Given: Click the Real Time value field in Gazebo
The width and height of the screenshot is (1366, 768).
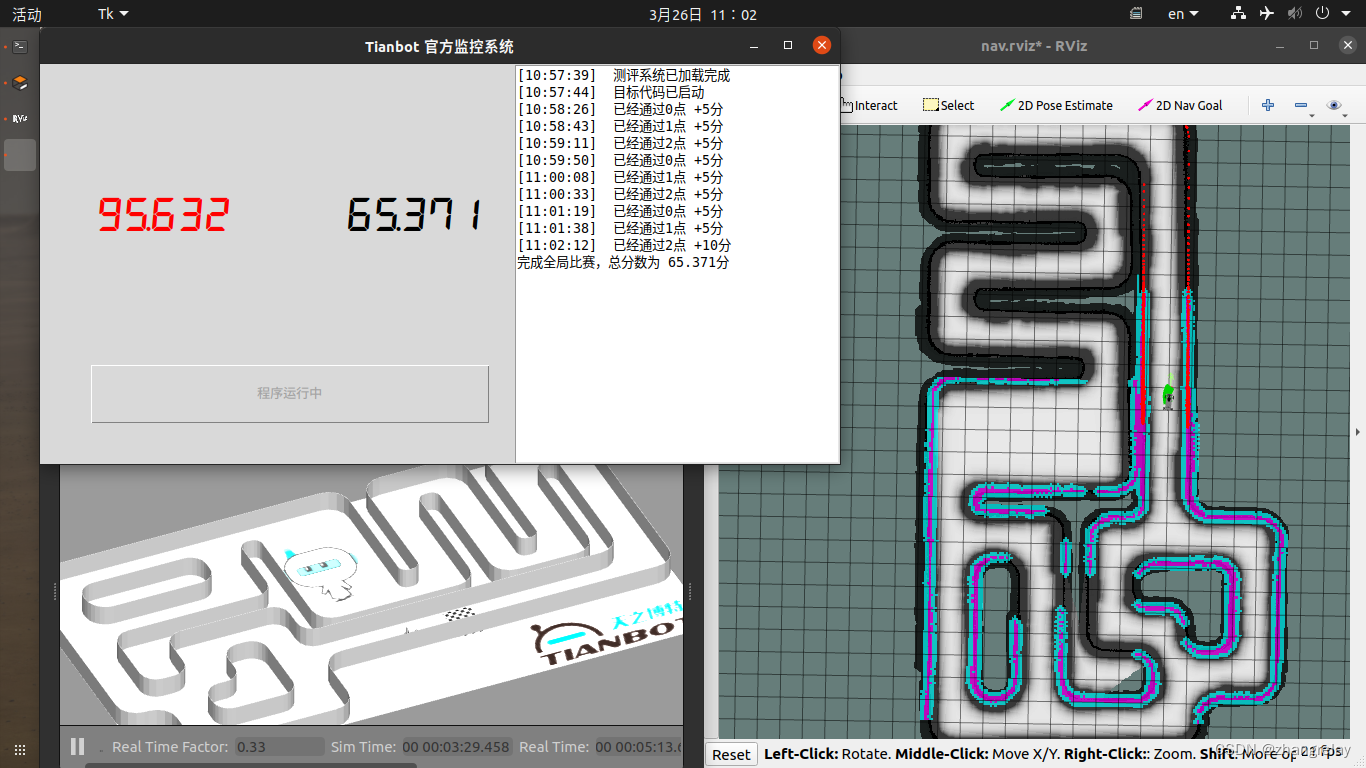Looking at the screenshot, I should click(638, 747).
